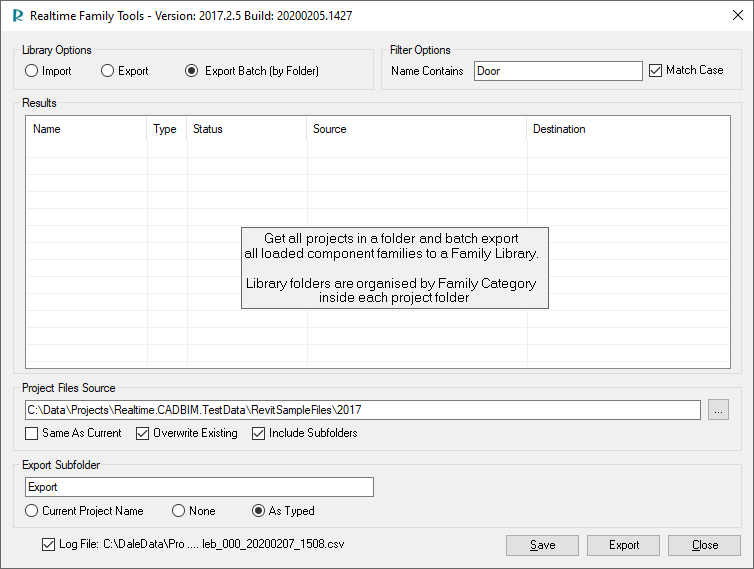
Task: Click the Project Files Source path field
Action: click(x=363, y=410)
